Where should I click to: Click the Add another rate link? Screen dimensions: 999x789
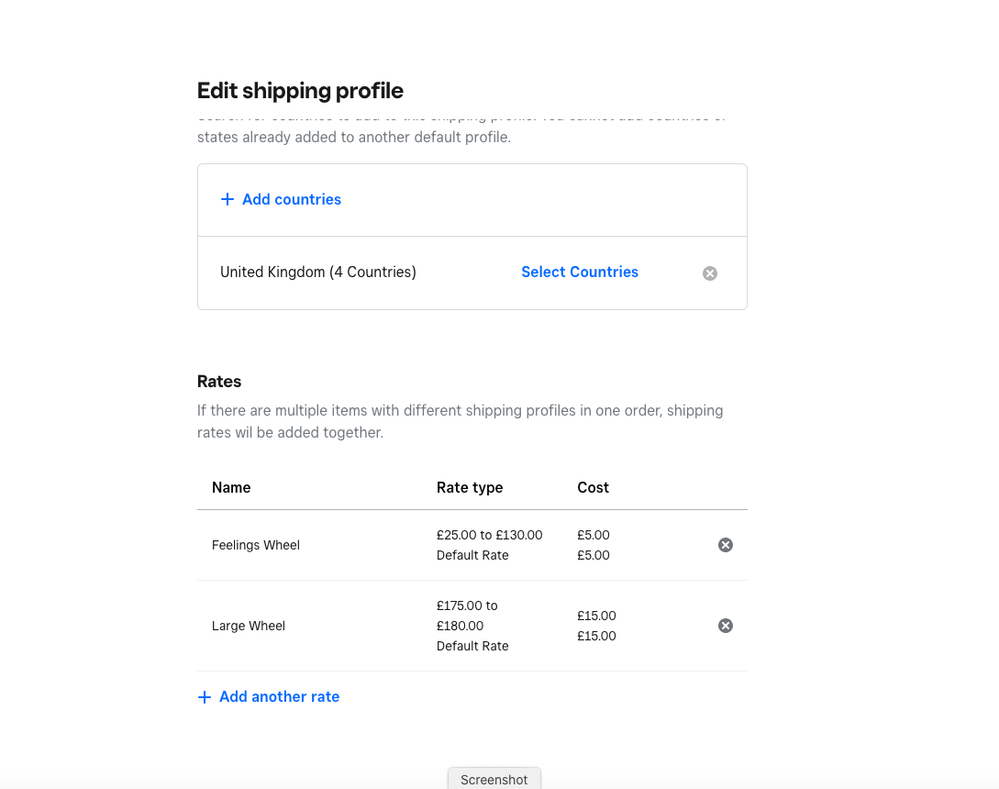pyautogui.click(x=279, y=697)
